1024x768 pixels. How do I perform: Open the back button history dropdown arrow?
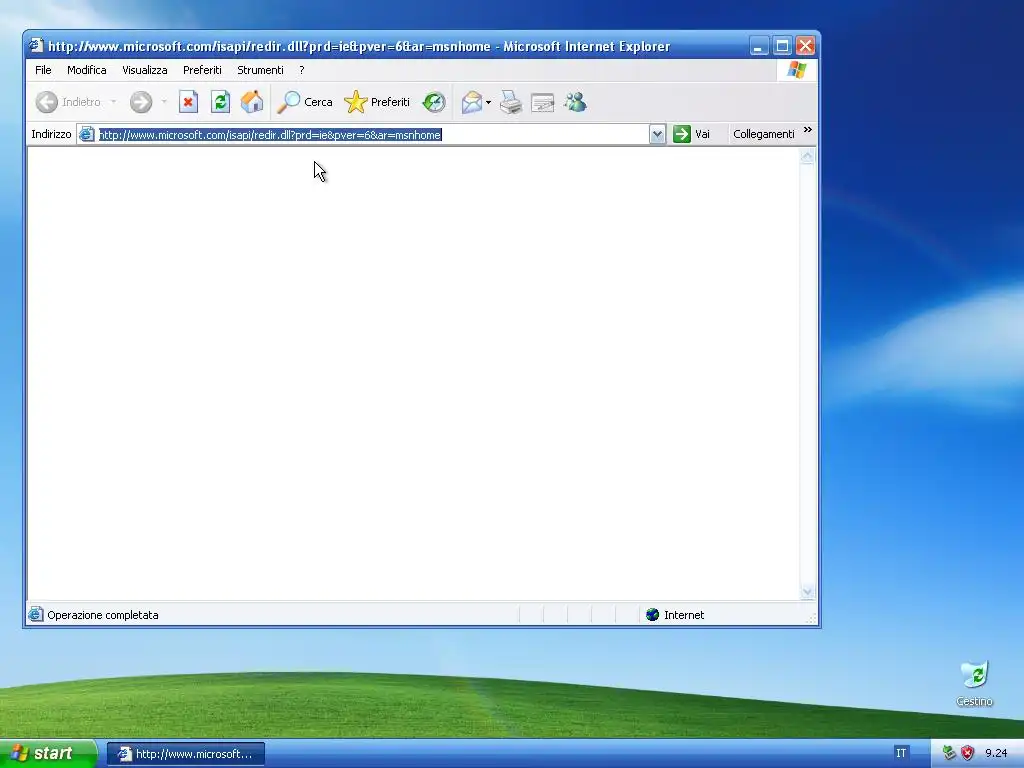[114, 102]
